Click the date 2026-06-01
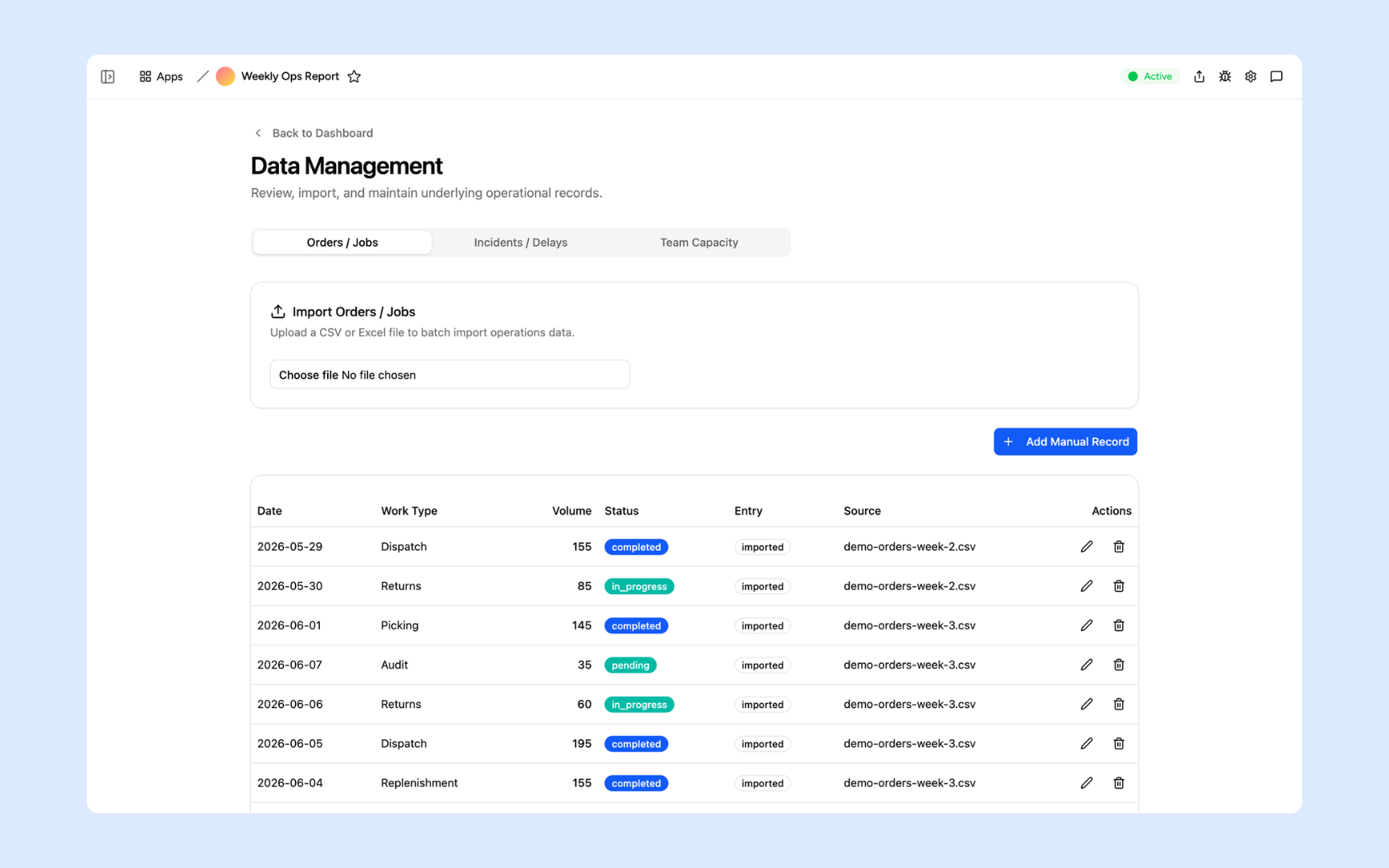The width and height of the screenshot is (1389, 868). [289, 625]
